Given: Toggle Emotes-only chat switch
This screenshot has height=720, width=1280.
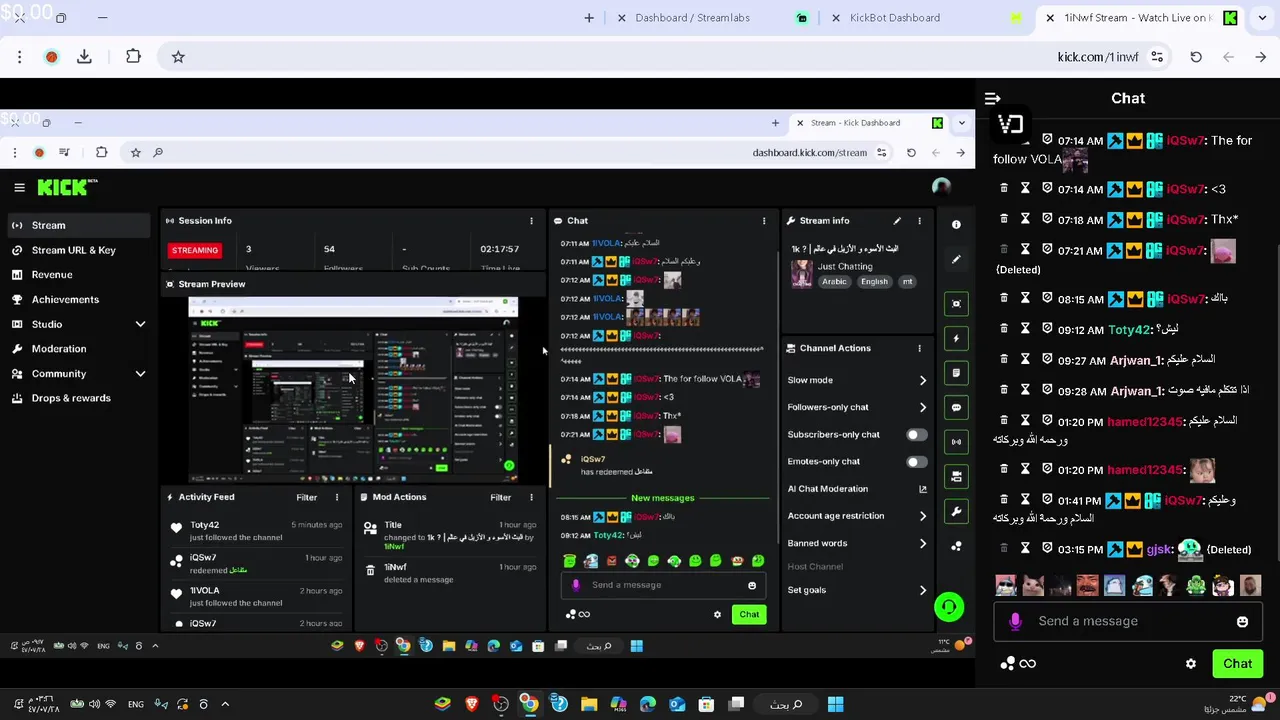Looking at the screenshot, I should pos(916,462).
